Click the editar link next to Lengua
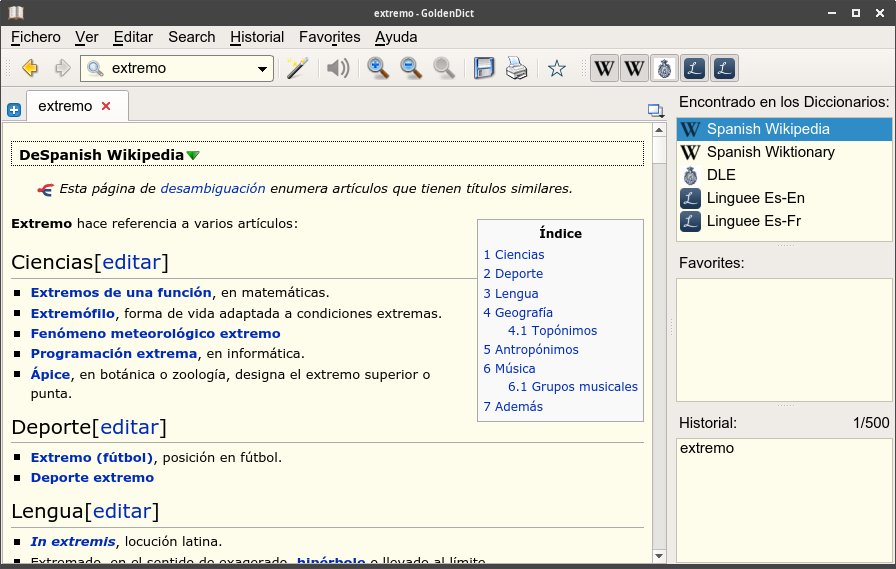The width and height of the screenshot is (896, 569). 122,511
